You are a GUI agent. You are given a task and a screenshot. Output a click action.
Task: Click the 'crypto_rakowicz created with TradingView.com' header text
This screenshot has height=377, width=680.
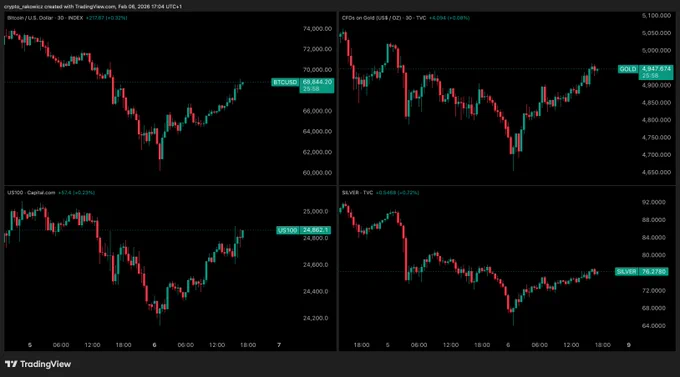coord(60,7)
